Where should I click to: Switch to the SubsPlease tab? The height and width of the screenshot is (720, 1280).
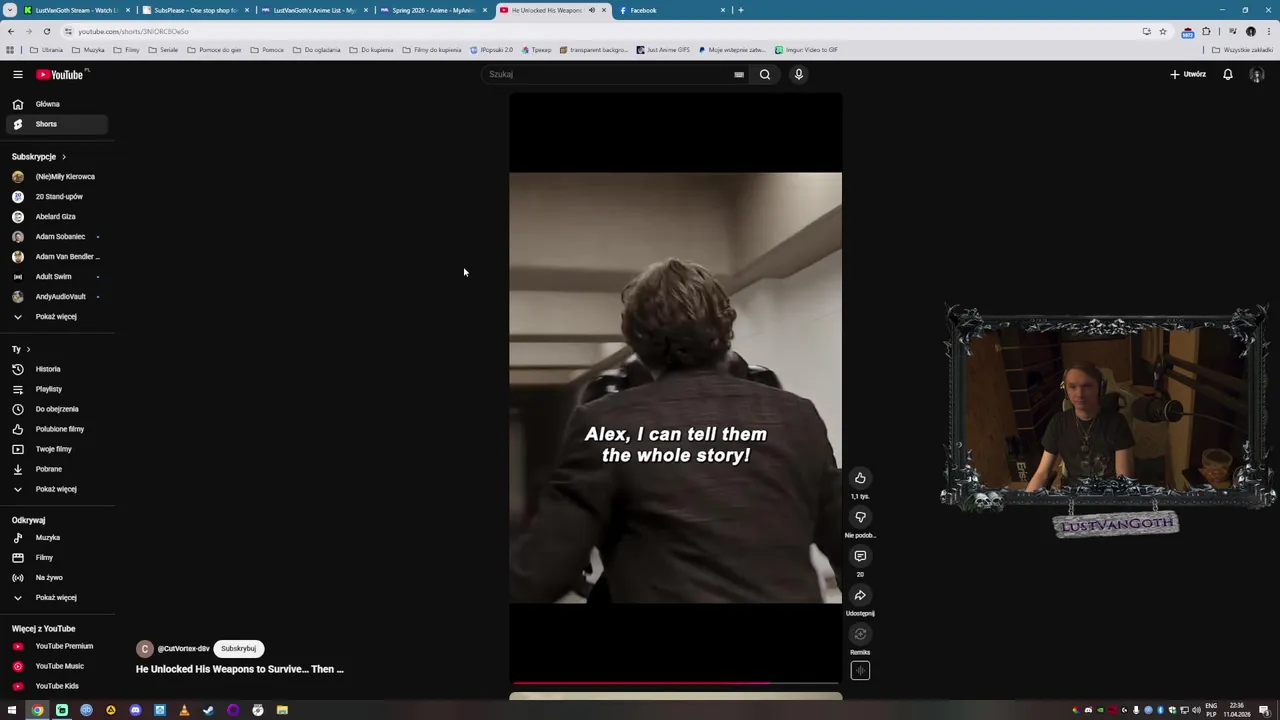[x=195, y=10]
